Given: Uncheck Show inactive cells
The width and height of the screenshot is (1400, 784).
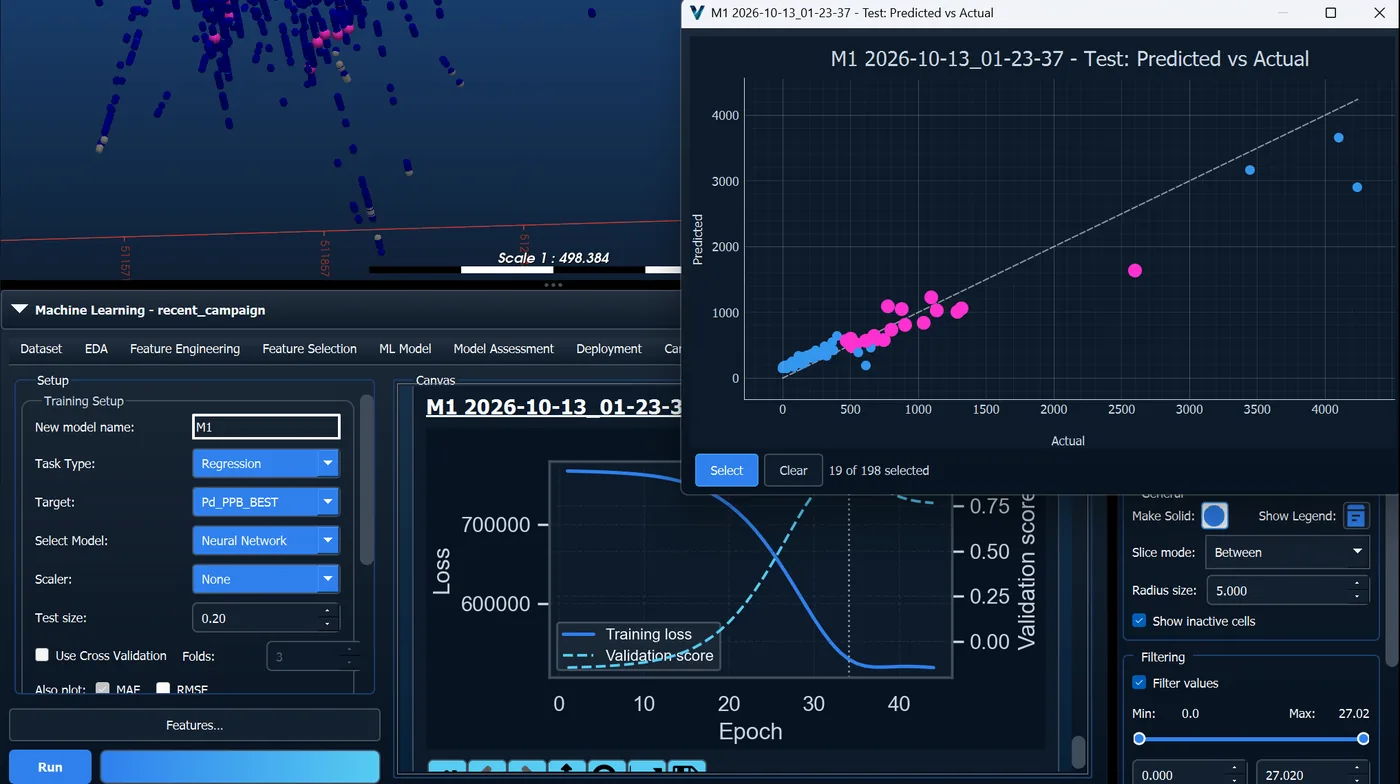Looking at the screenshot, I should tap(1139, 621).
